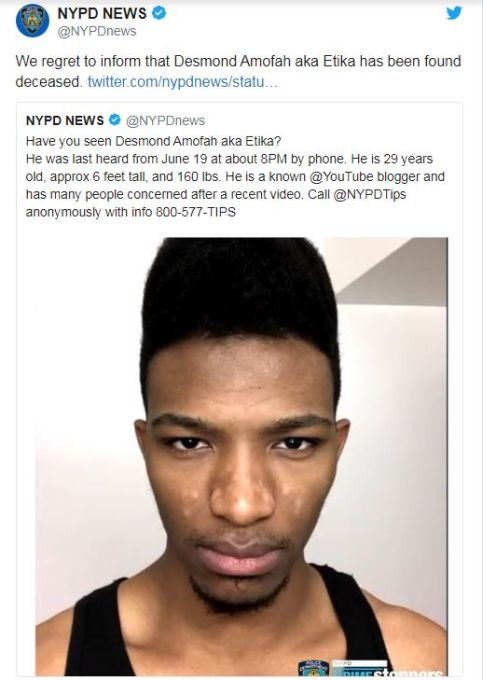Click the 'Have you seen' question line
This screenshot has height=680, width=483.
(153, 141)
